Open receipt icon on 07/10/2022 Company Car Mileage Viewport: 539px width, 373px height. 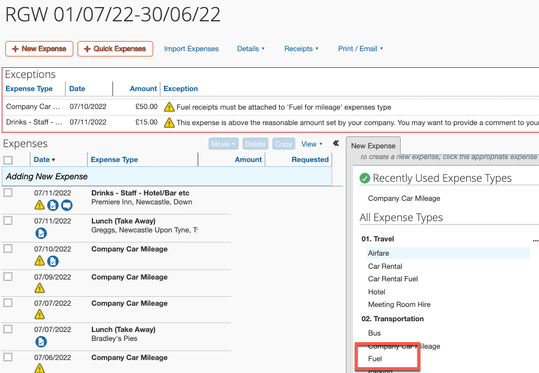click(x=53, y=261)
